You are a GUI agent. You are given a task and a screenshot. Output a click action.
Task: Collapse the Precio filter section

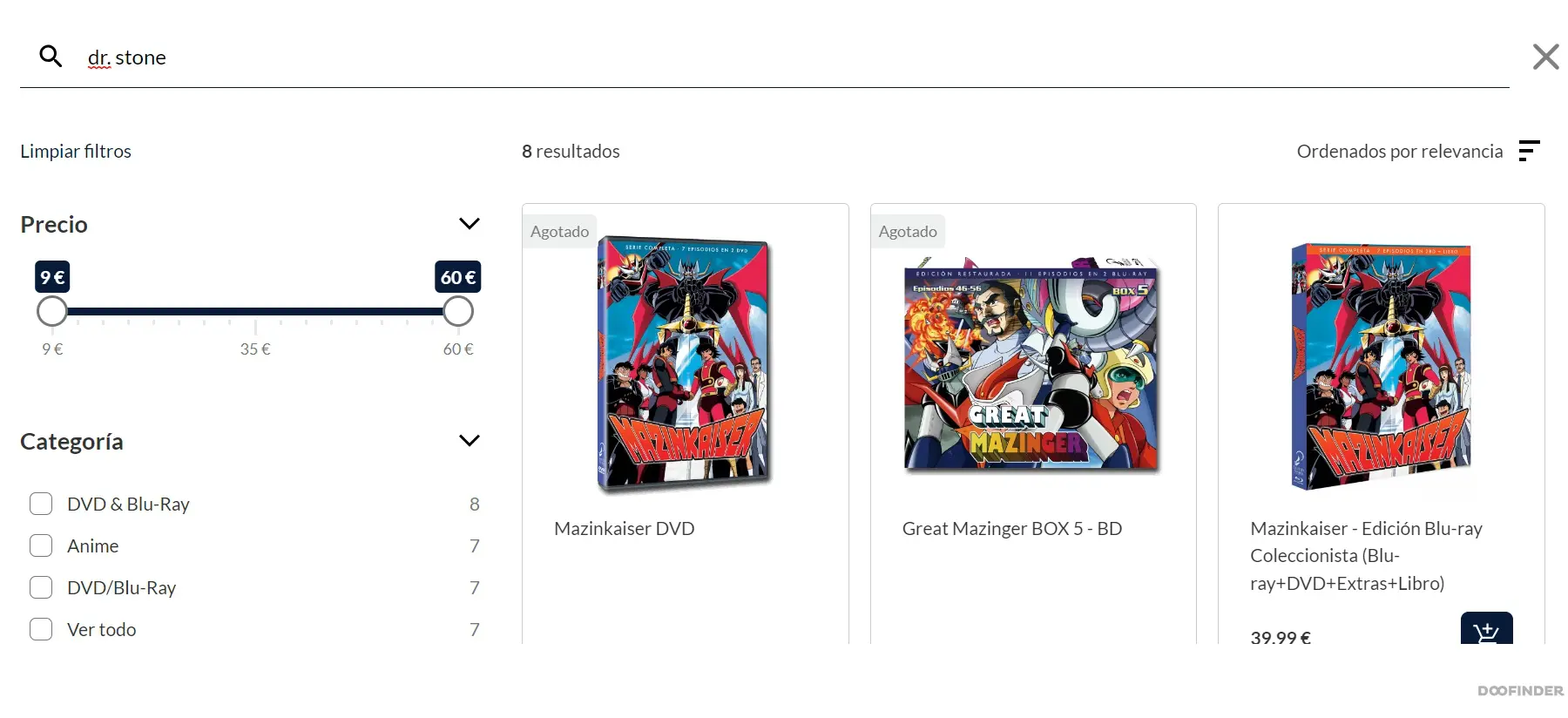(x=469, y=224)
